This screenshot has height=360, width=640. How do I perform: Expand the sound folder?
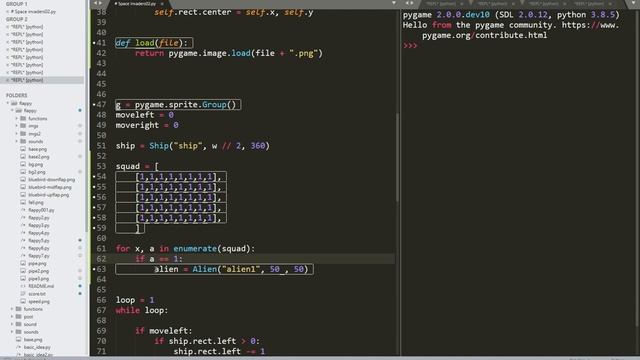[x=12, y=324]
